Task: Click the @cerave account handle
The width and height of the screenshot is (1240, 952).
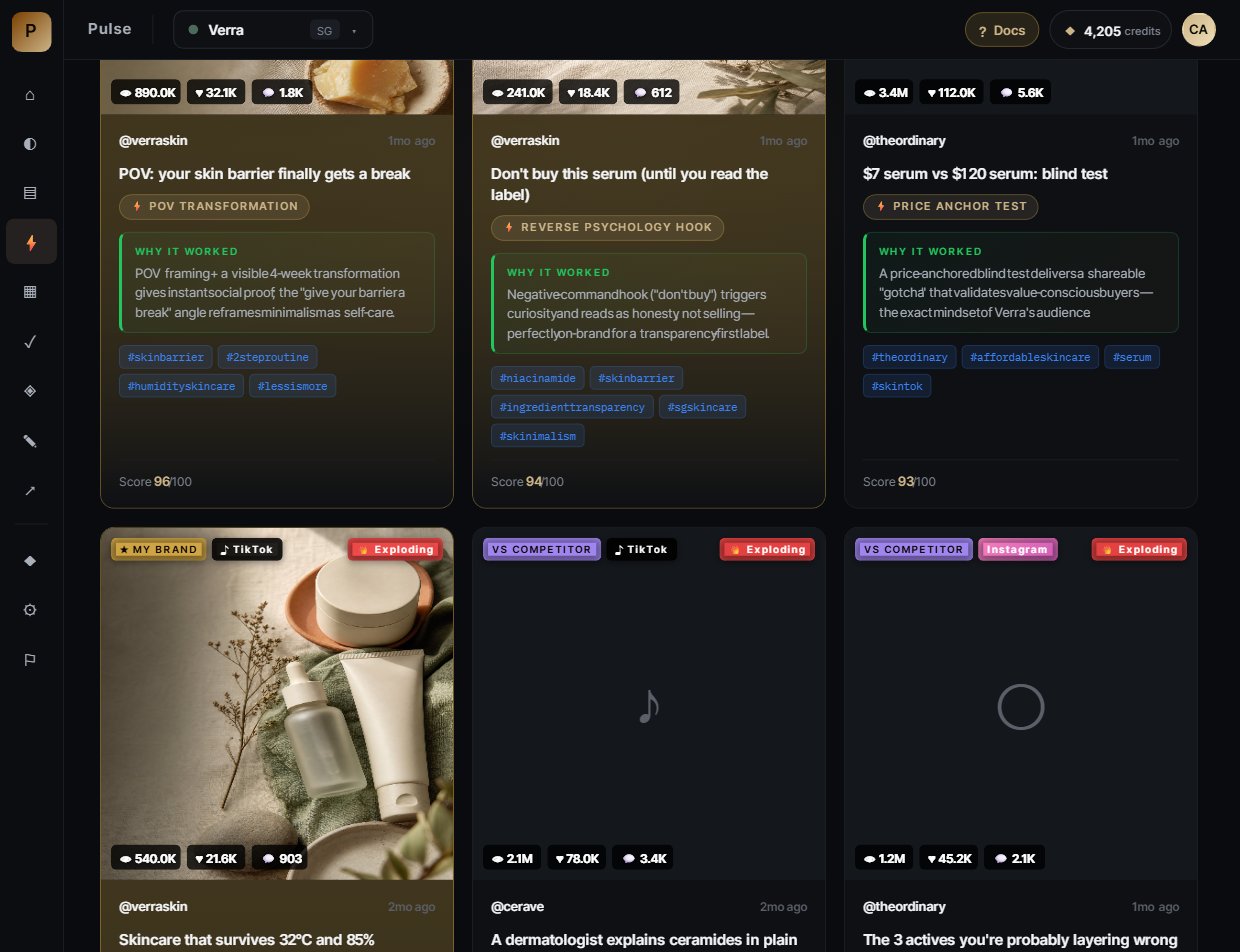Action: pos(517,907)
